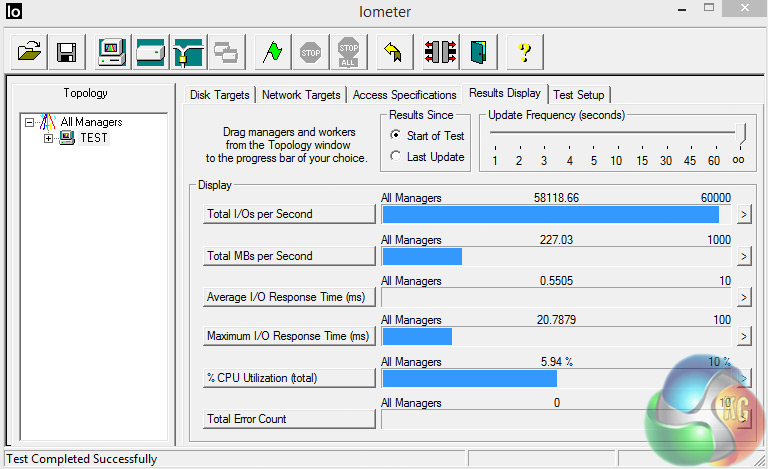Go to Access Specifications tab
Viewport: 768px width, 469px height.
click(405, 95)
